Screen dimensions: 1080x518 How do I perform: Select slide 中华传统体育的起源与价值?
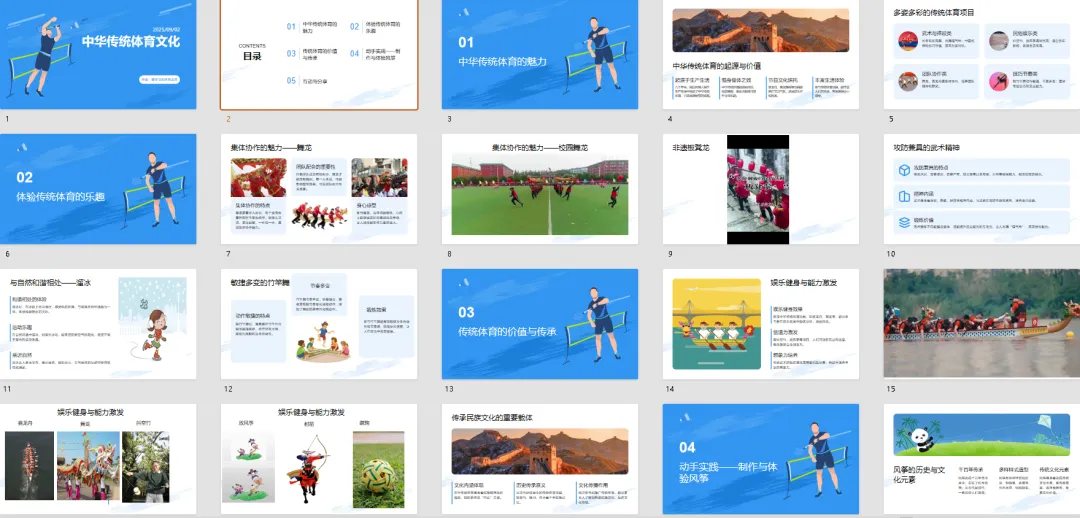[761, 54]
